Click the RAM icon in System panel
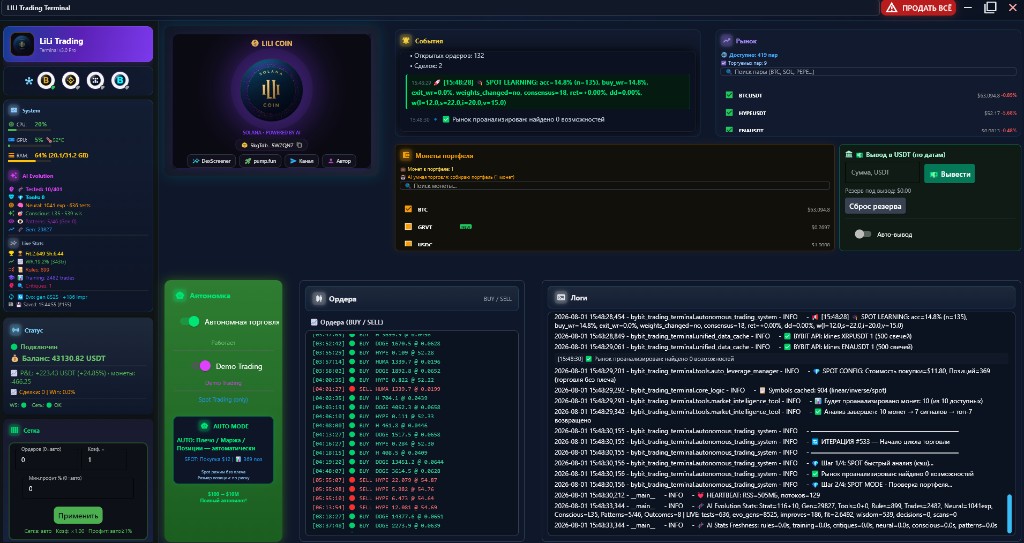The height and width of the screenshot is (543, 1024). point(12,156)
